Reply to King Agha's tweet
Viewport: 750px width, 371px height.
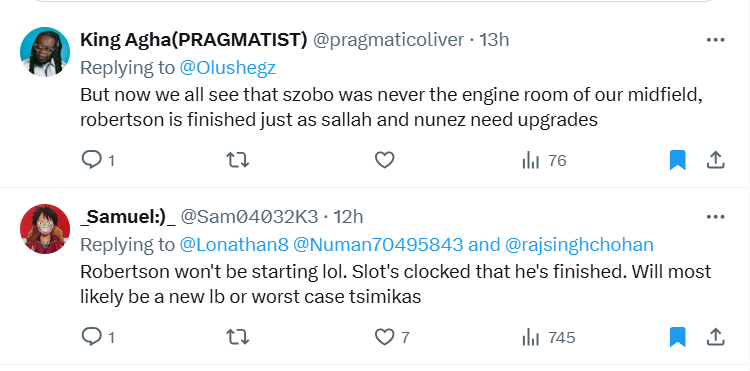98,160
